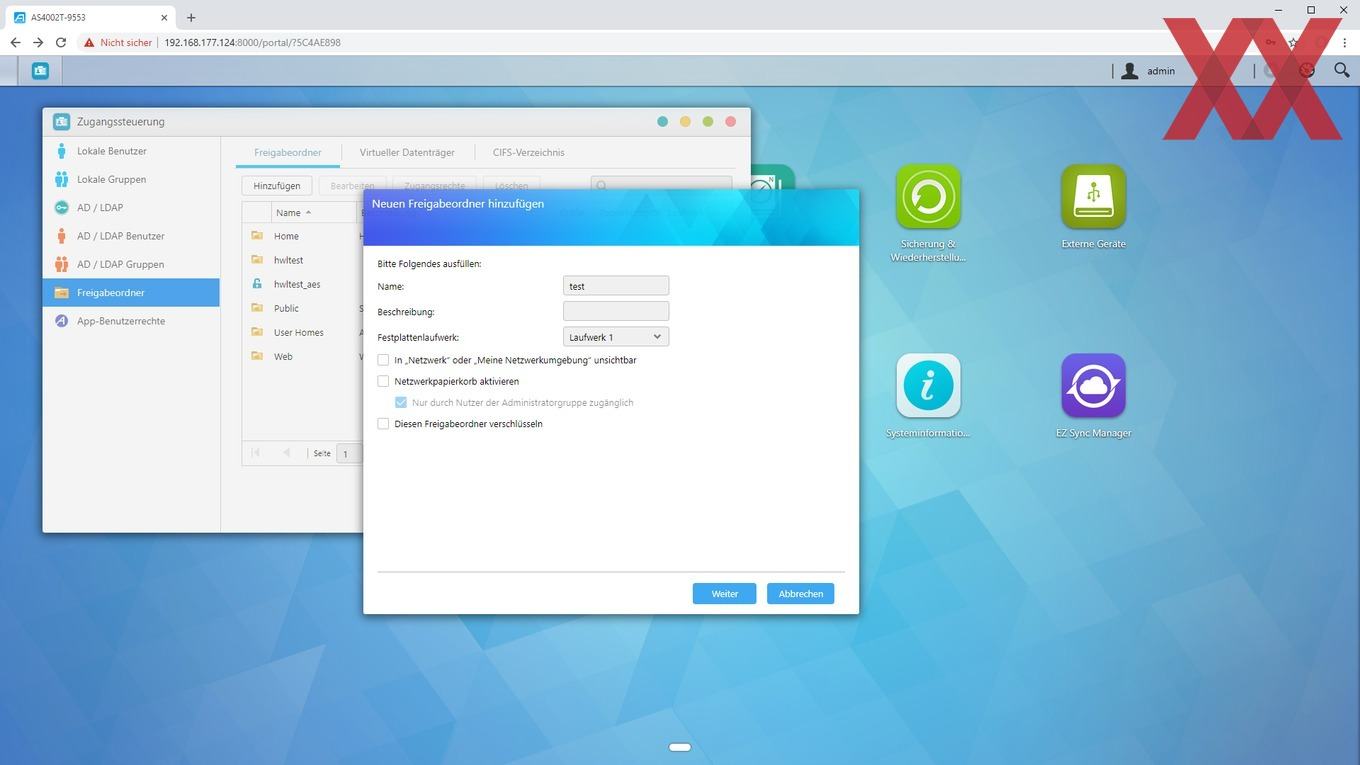Select the hwltest row text
The height and width of the screenshot is (765, 1360).
288,260
